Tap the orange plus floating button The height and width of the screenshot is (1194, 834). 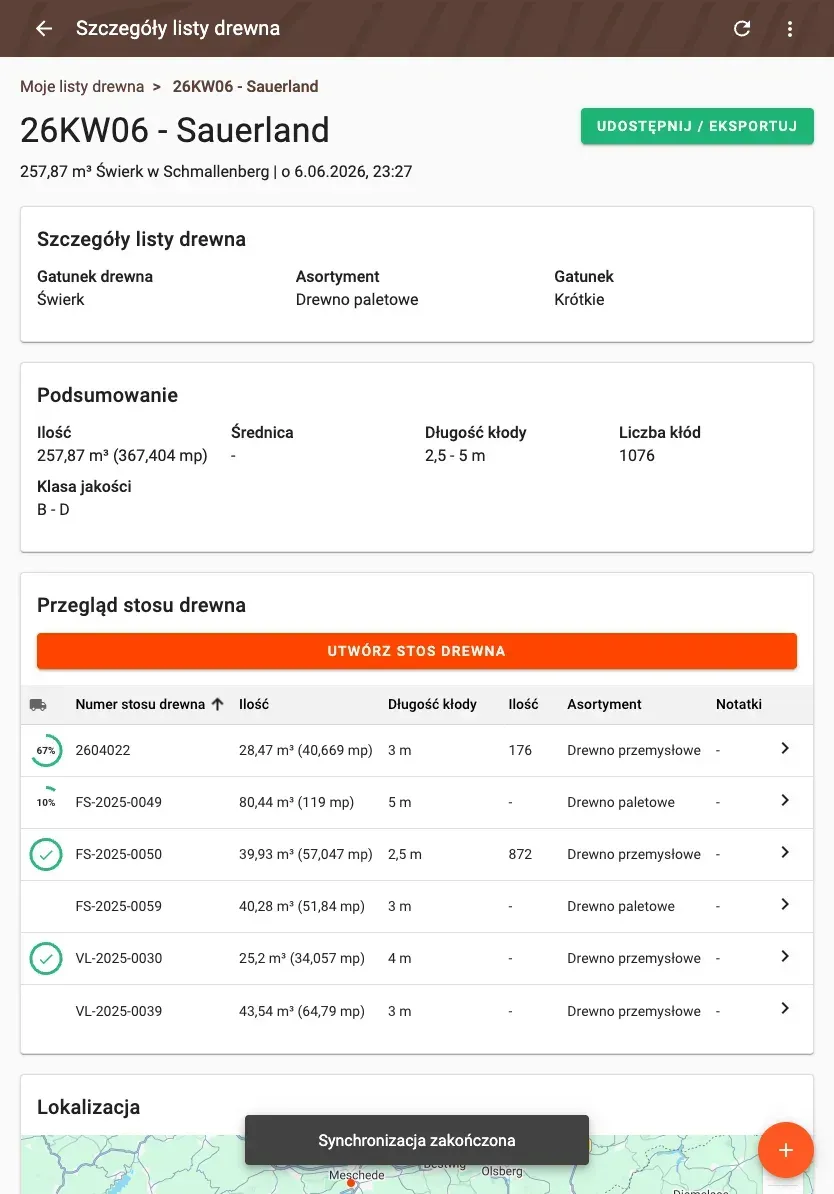[x=785, y=1150]
